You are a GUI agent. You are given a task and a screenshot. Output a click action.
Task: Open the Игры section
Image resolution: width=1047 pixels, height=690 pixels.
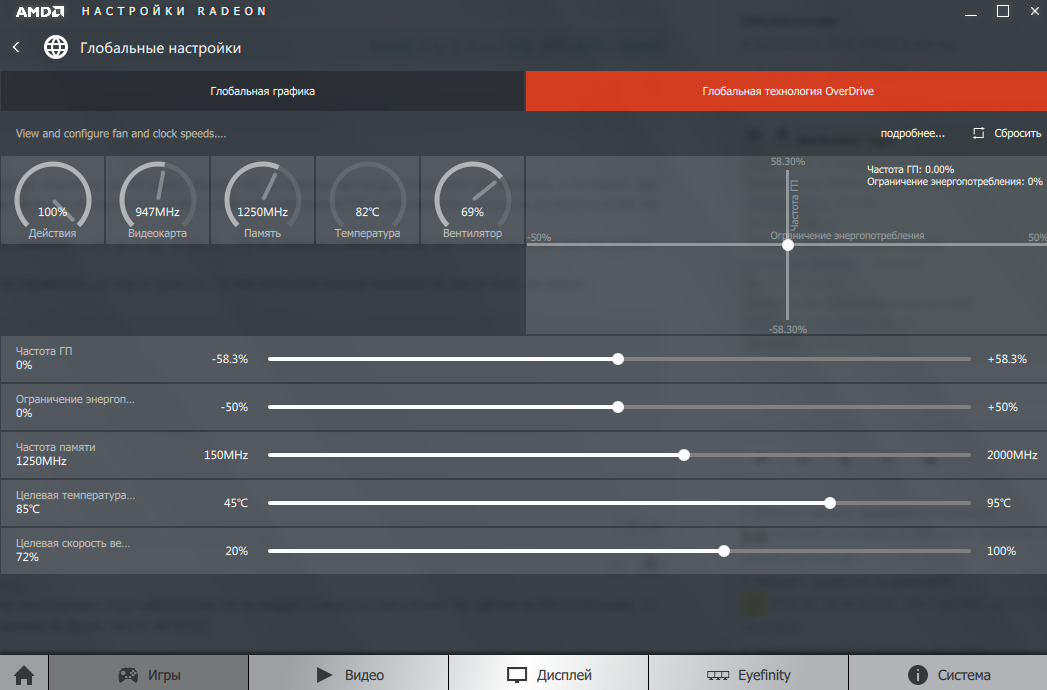pos(148,674)
